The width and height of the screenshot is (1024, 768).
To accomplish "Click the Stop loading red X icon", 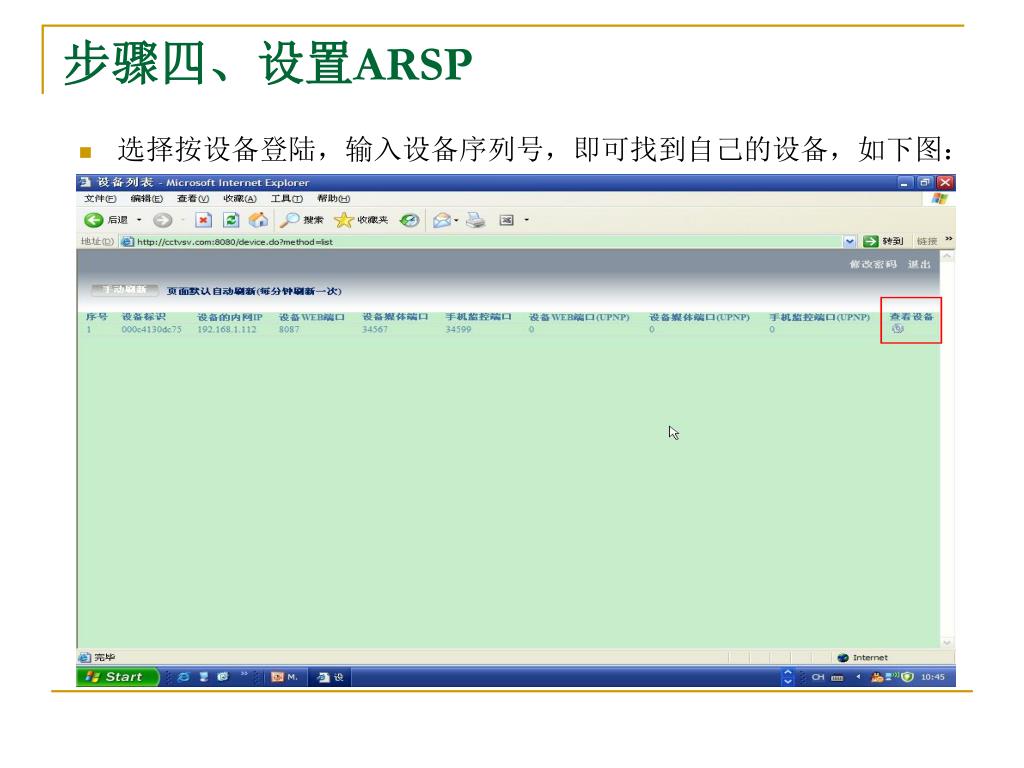I will 204,220.
